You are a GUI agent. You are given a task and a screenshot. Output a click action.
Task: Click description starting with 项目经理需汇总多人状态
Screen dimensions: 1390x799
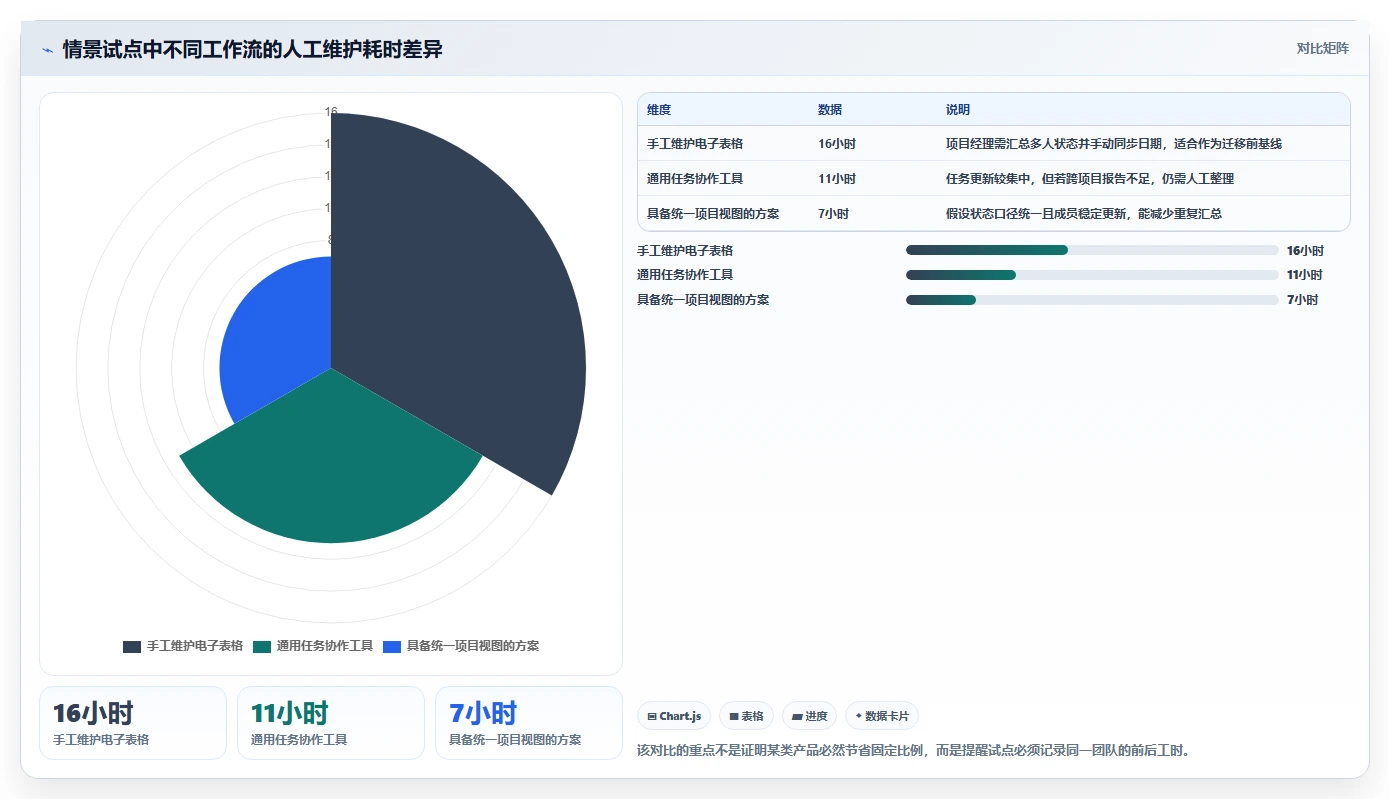click(x=1114, y=144)
